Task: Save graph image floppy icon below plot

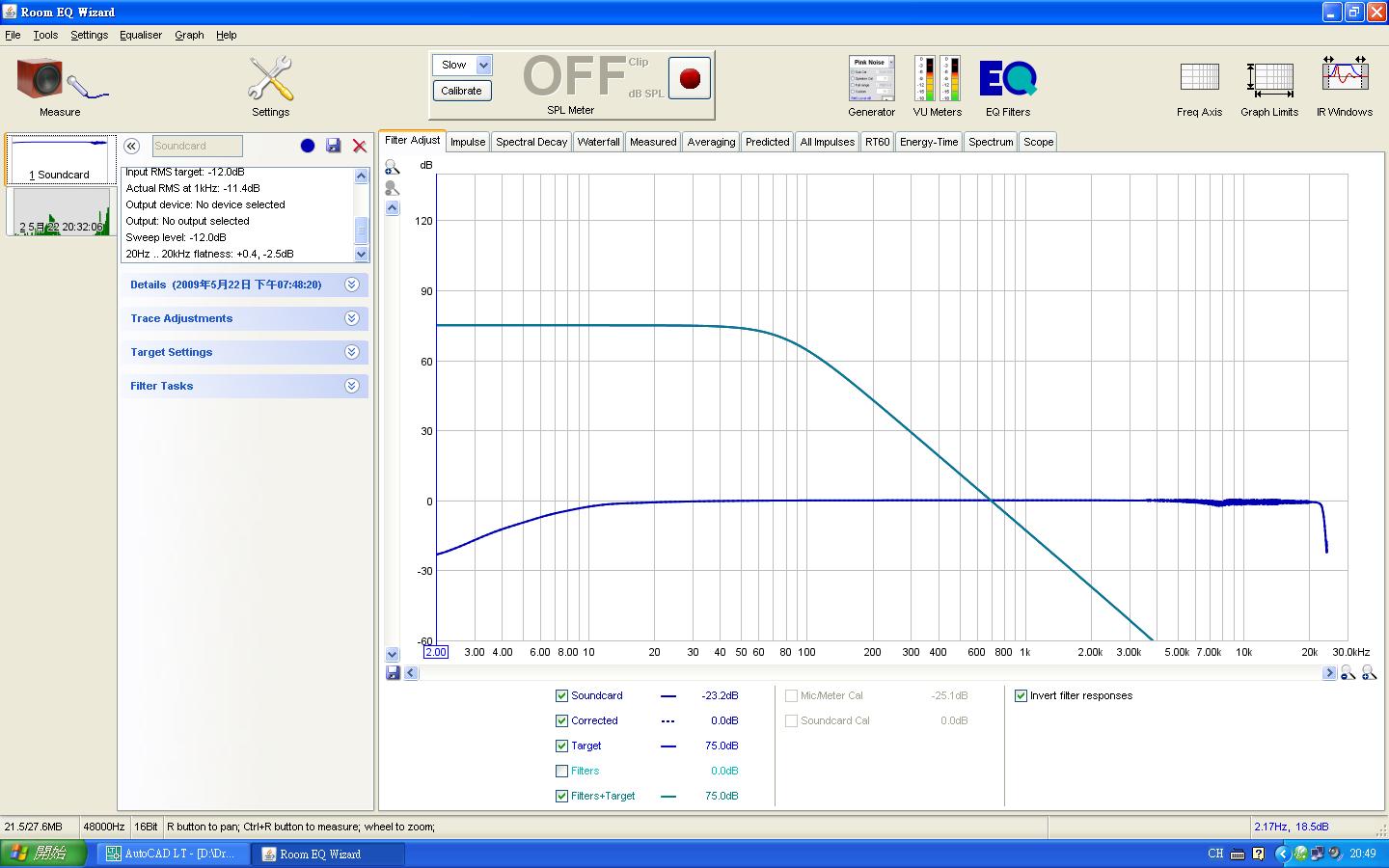Action: pos(393,672)
